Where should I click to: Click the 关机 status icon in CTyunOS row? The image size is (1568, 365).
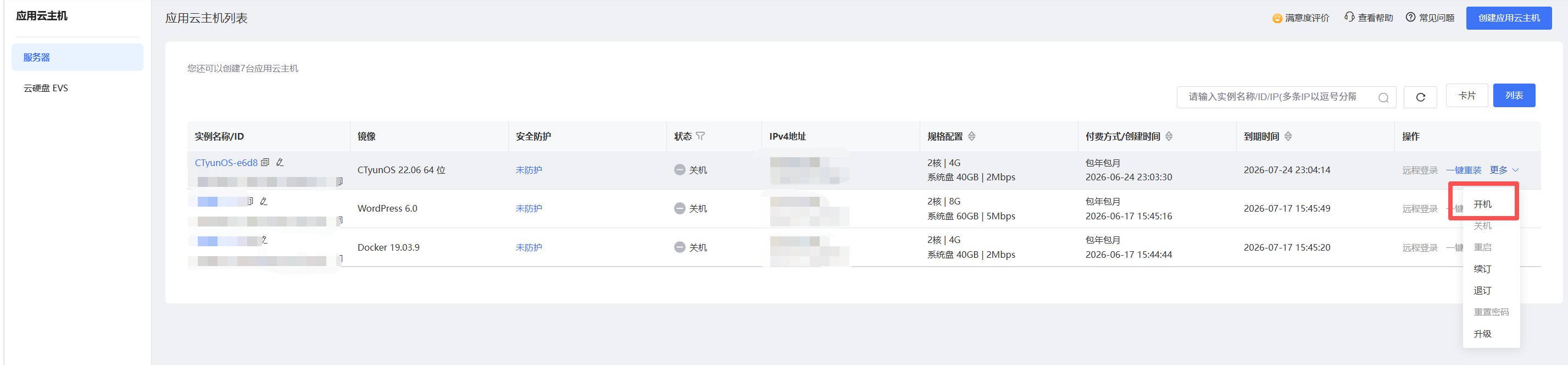click(x=680, y=169)
